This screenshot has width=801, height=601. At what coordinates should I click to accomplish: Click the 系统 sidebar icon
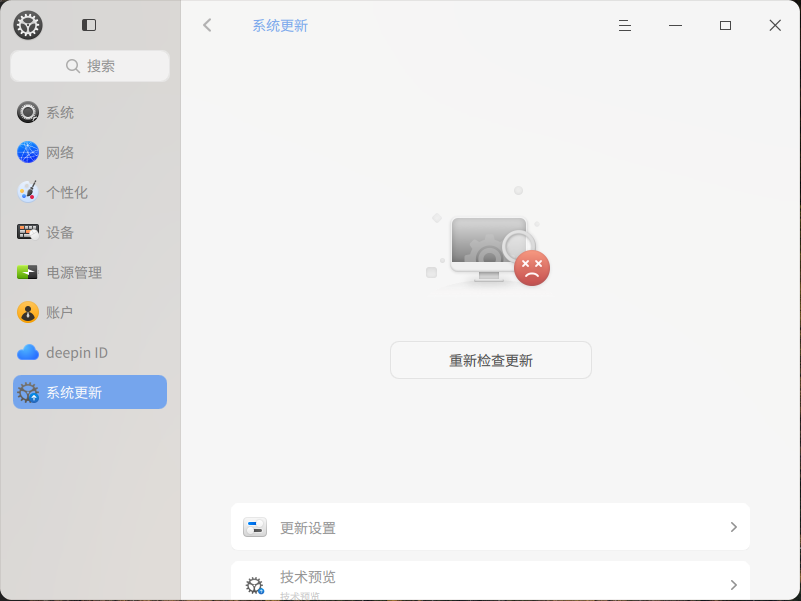point(28,112)
